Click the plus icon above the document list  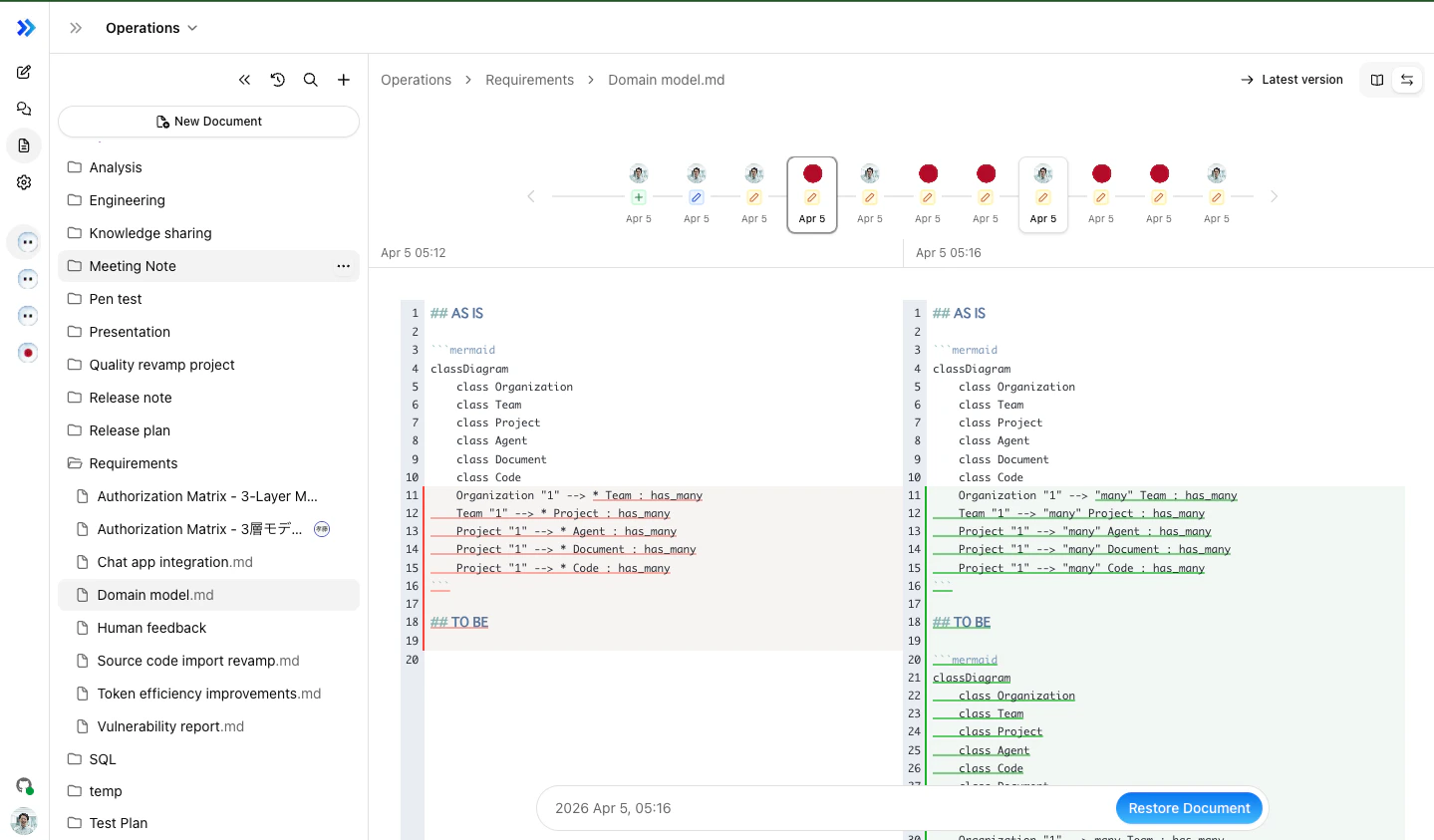pos(344,80)
